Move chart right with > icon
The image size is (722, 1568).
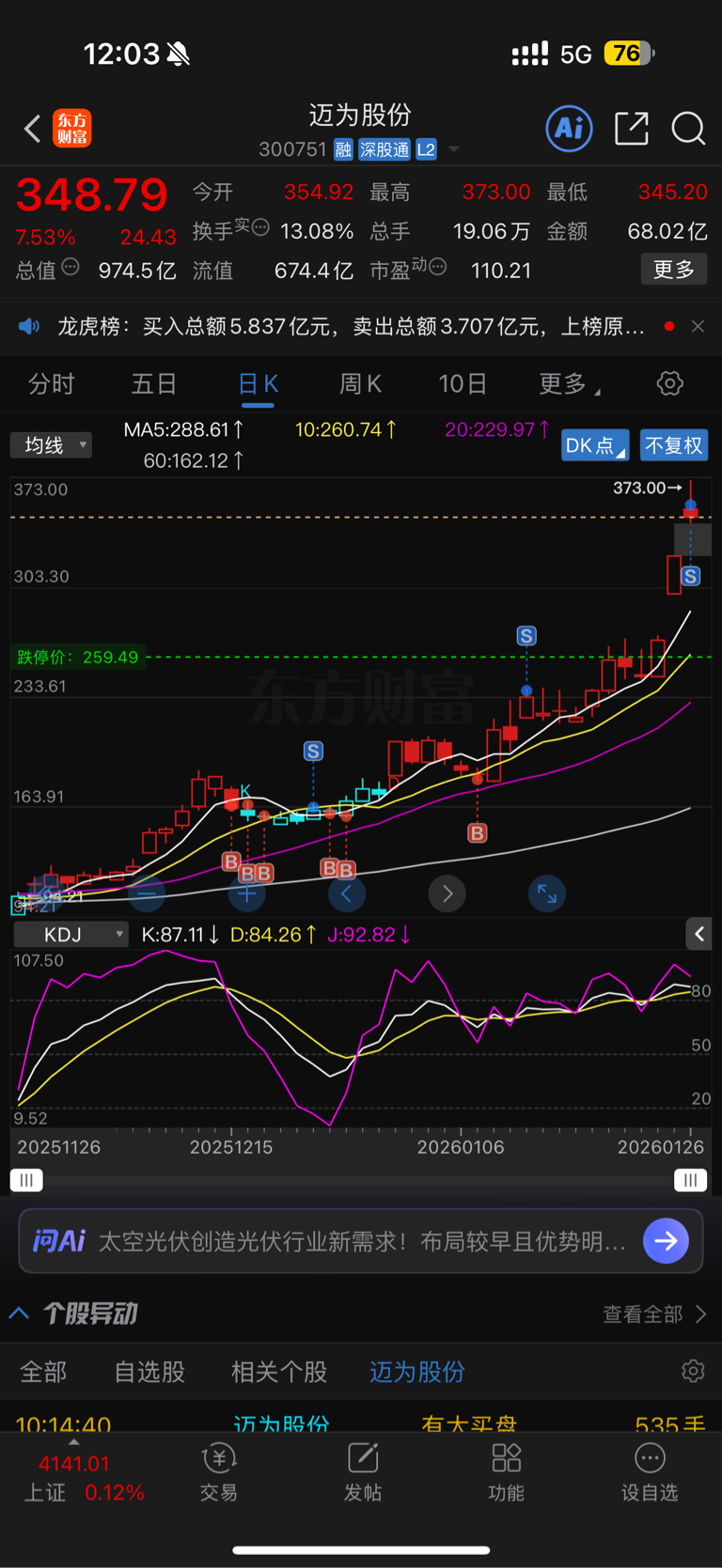coord(447,893)
